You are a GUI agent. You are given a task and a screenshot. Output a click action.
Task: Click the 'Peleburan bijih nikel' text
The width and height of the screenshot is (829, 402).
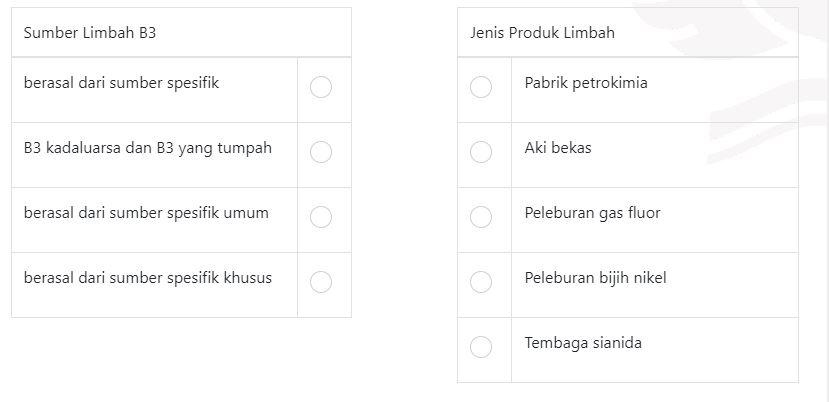[595, 278]
